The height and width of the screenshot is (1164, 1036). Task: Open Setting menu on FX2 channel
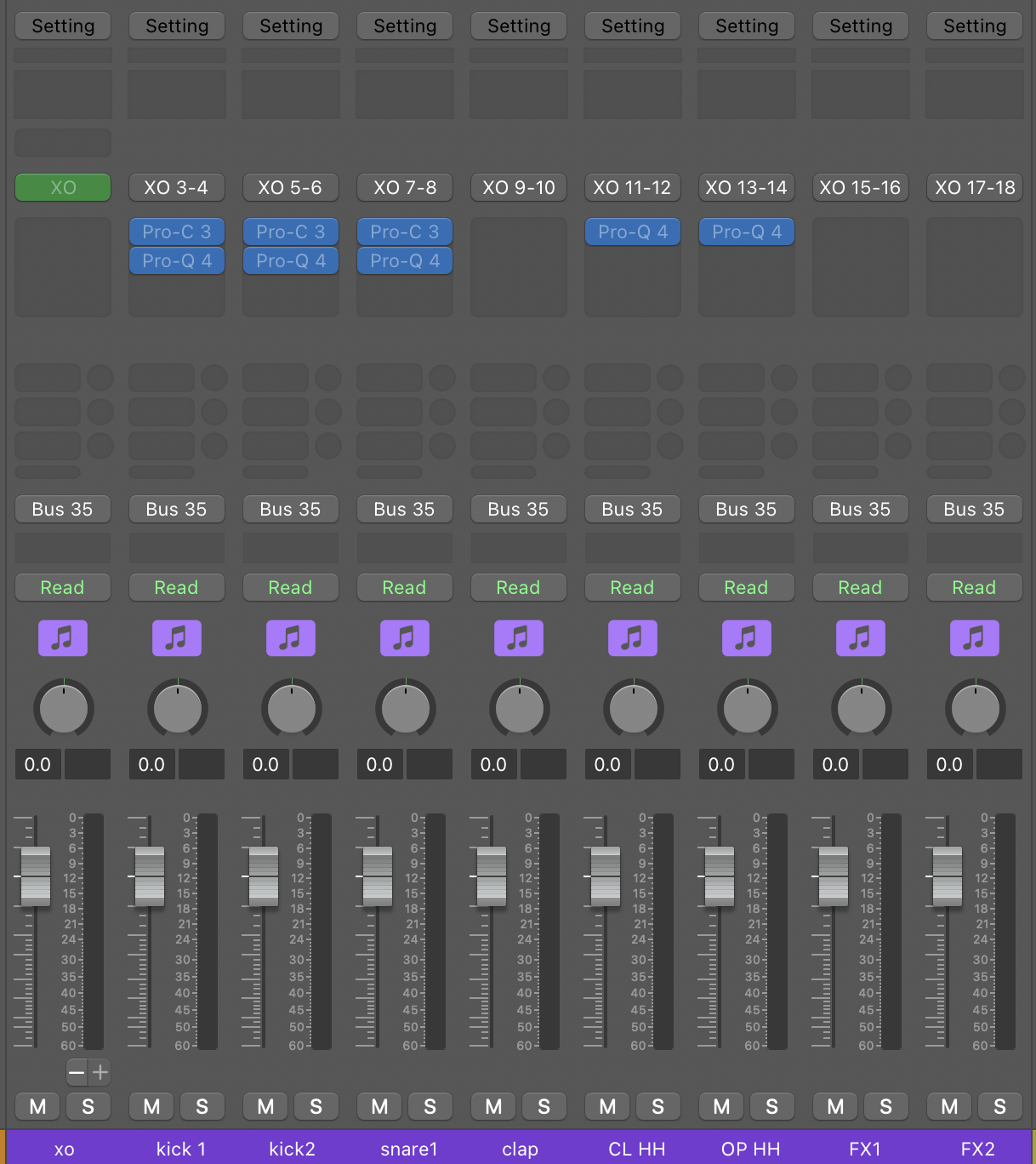tap(975, 26)
